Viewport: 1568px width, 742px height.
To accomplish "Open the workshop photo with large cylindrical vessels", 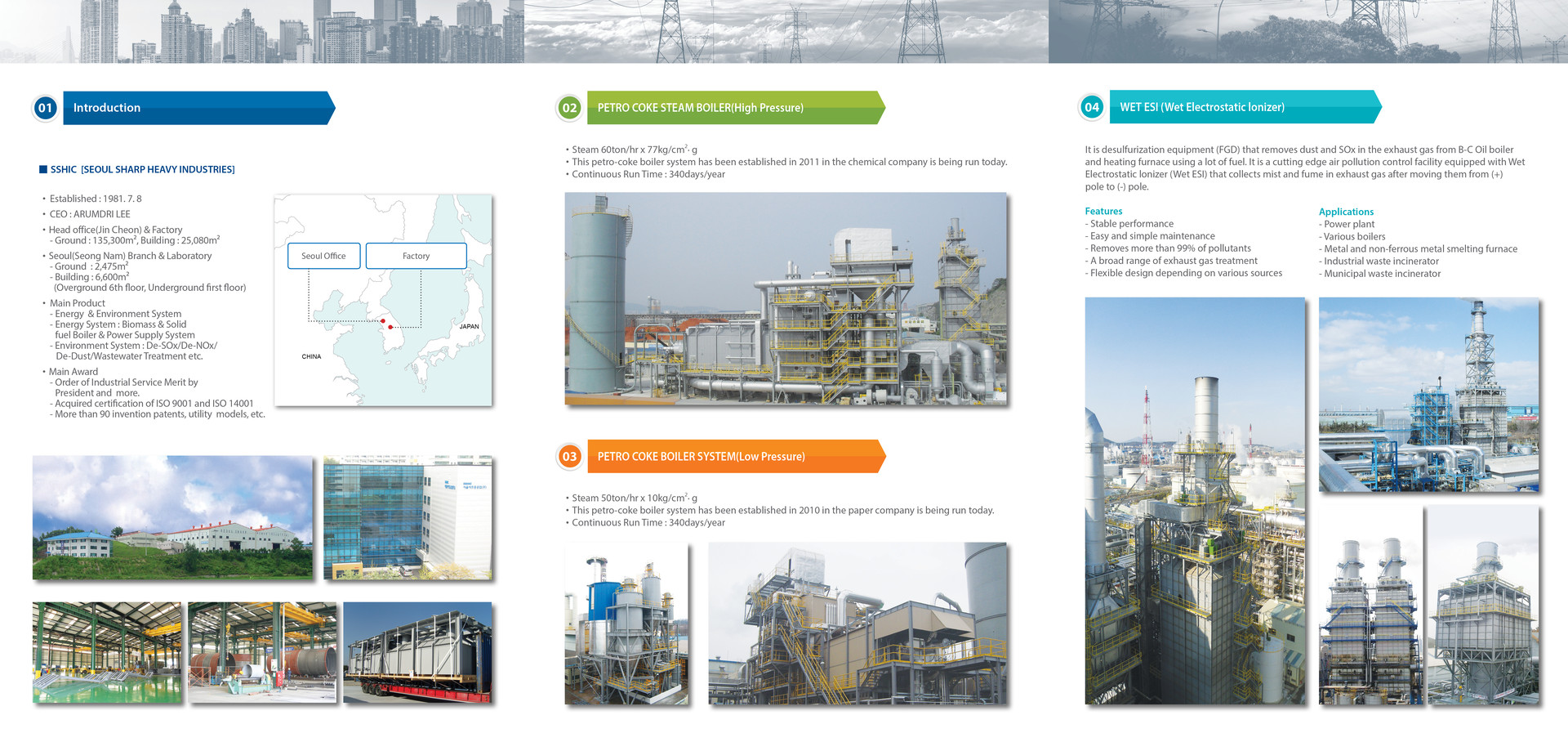I will click(x=262, y=652).
